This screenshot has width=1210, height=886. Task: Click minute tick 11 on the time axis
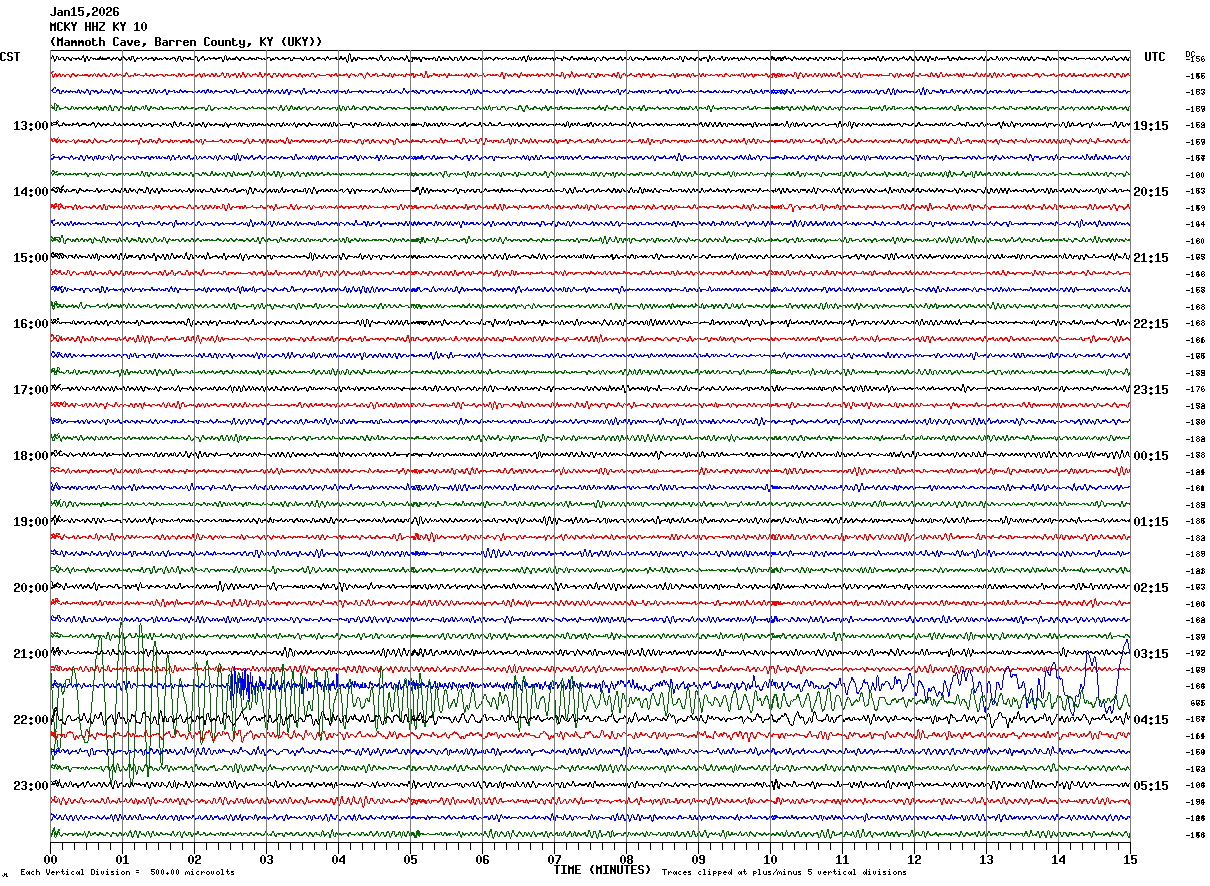point(842,859)
